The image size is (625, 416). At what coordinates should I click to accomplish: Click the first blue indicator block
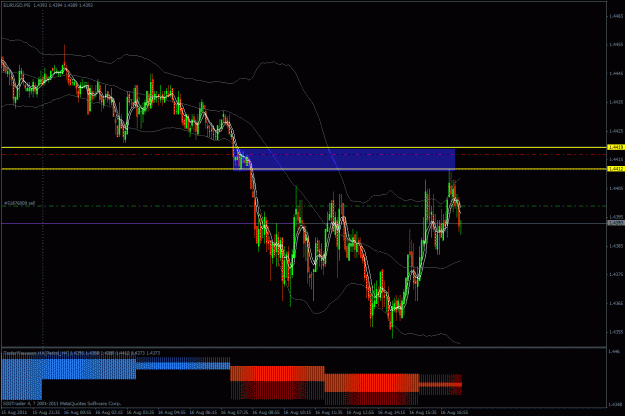(22, 379)
